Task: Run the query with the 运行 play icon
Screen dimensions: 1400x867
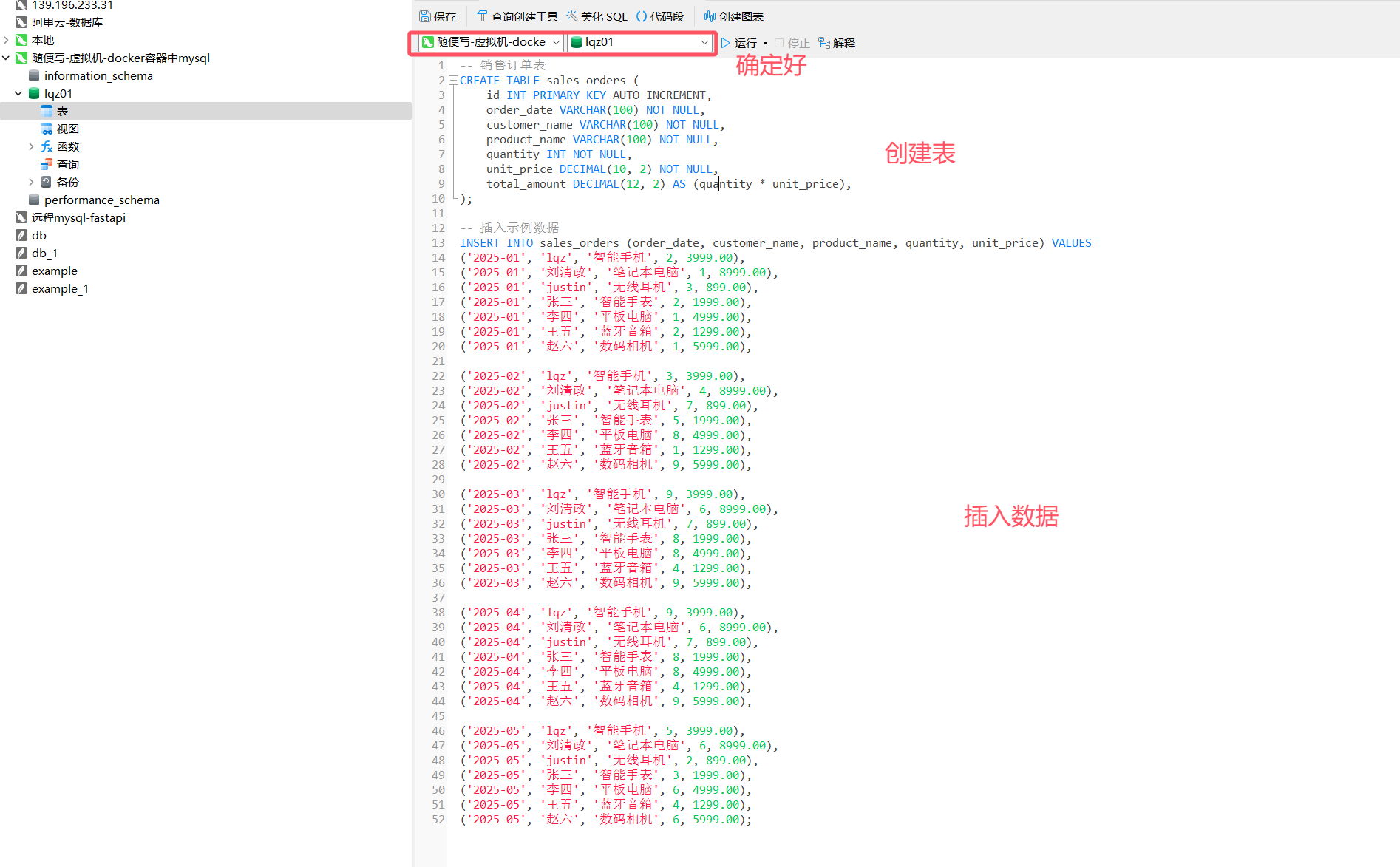Action: (726, 43)
